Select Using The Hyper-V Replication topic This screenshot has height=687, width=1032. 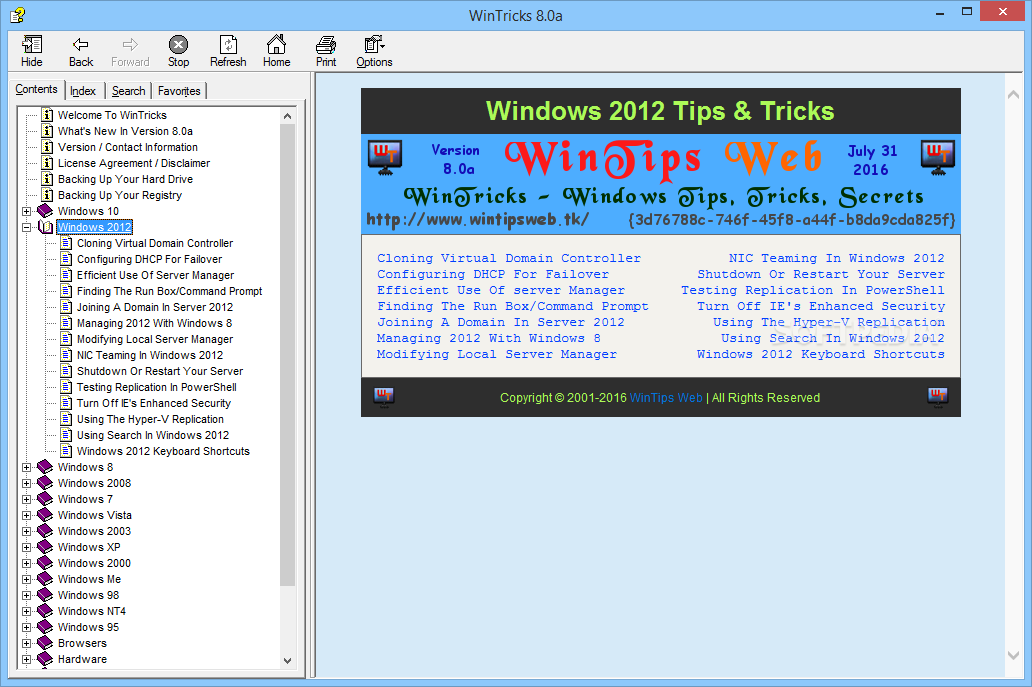150,419
